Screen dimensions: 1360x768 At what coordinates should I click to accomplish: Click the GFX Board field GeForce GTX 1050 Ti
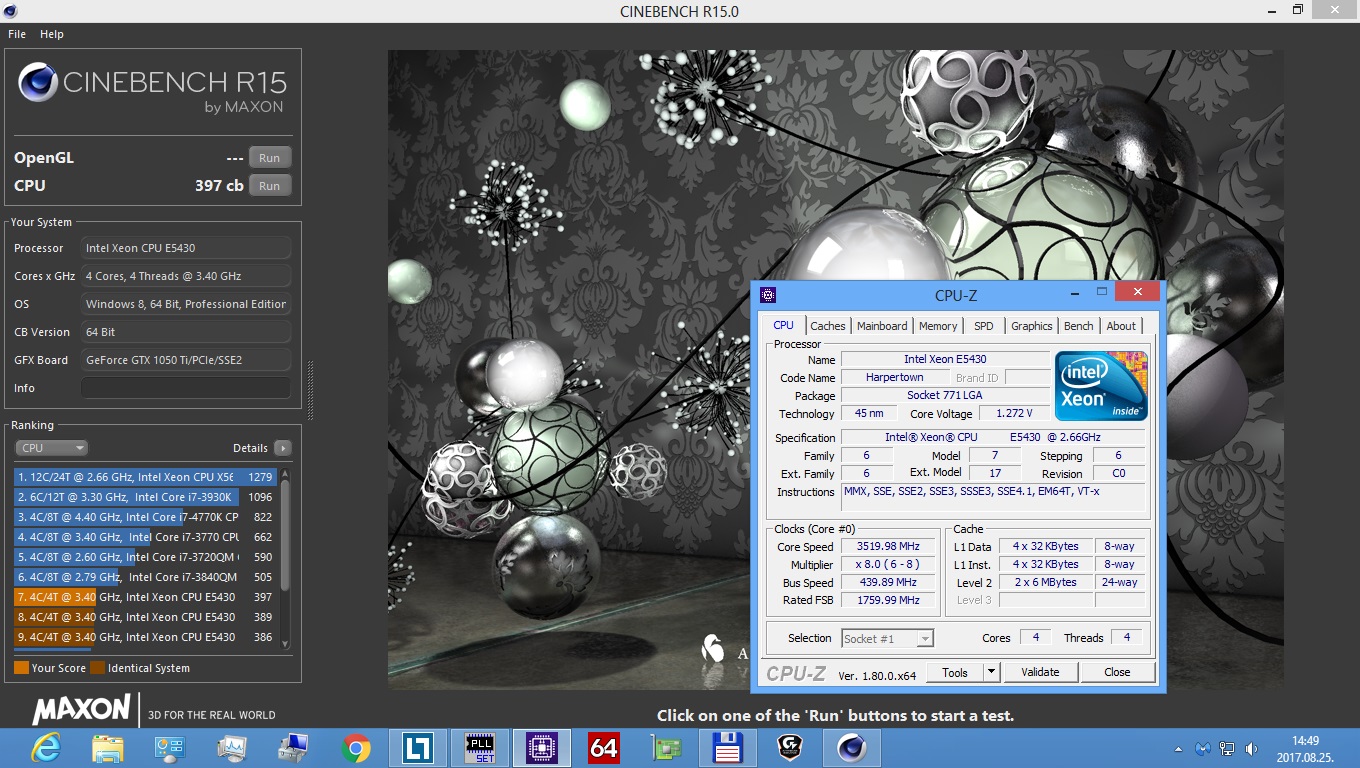(x=186, y=360)
